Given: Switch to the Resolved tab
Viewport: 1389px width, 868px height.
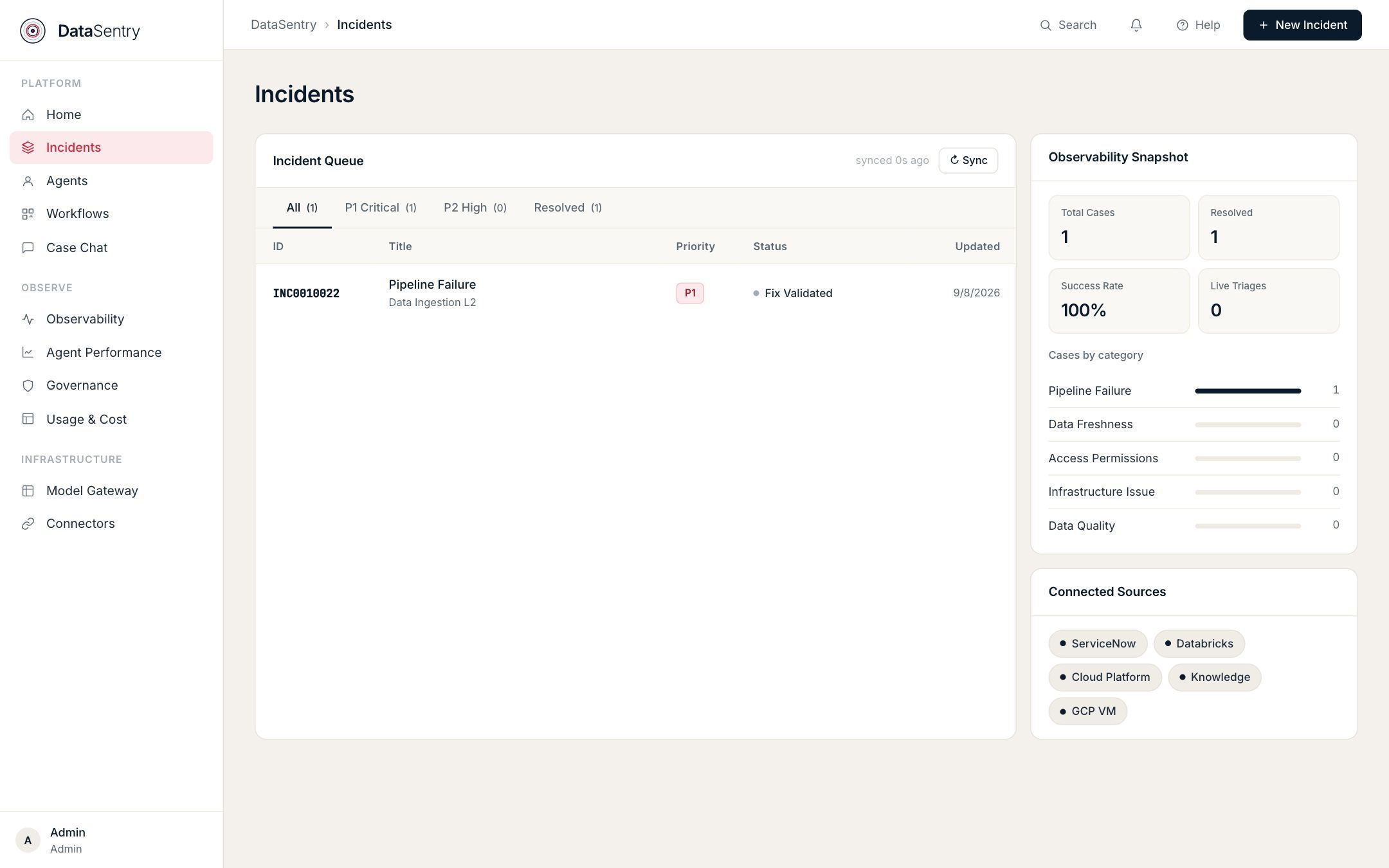Looking at the screenshot, I should pyautogui.click(x=568, y=208).
